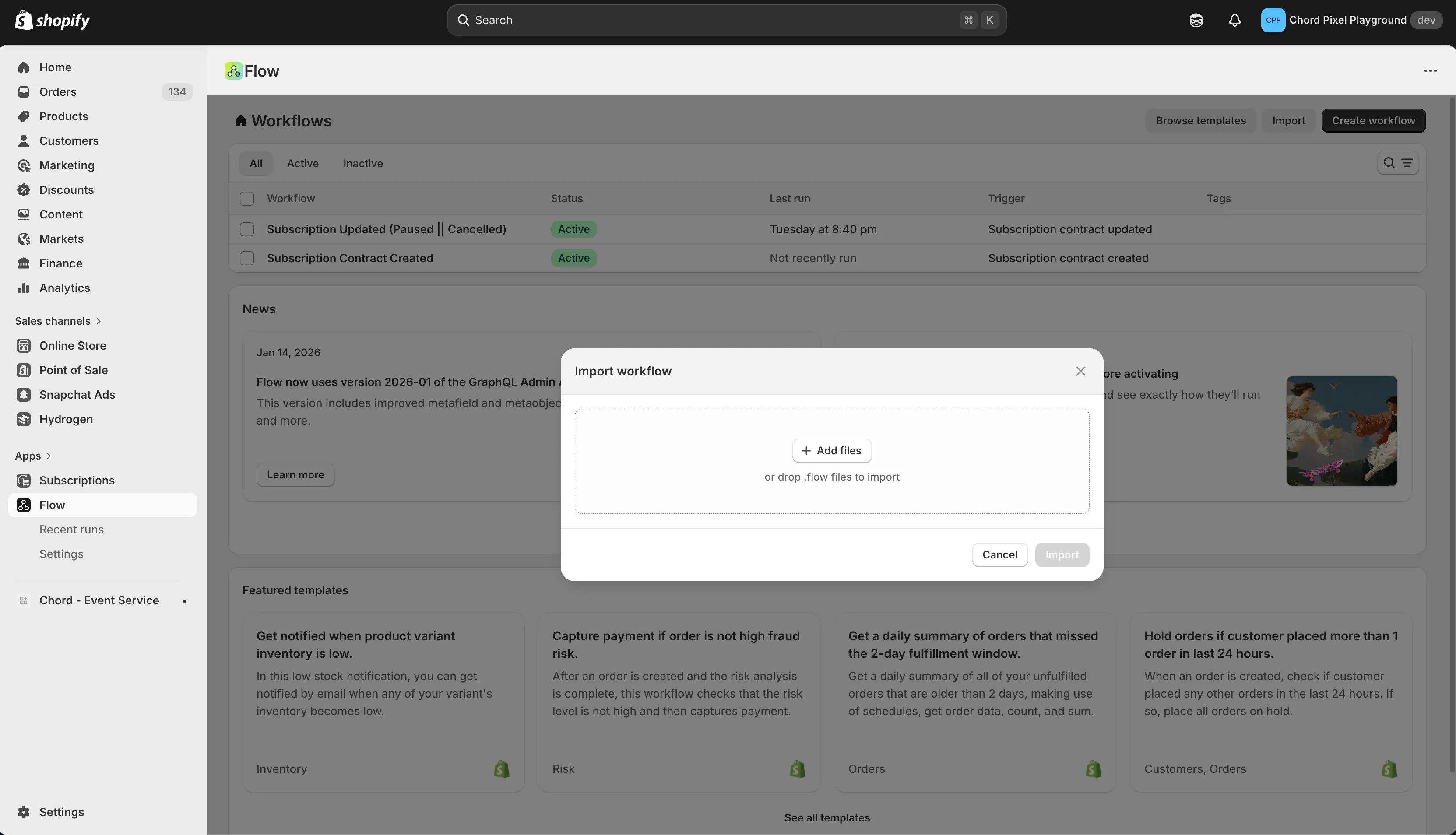Close the Import workflow dialog
The width and height of the screenshot is (1456, 835).
pos(1081,371)
